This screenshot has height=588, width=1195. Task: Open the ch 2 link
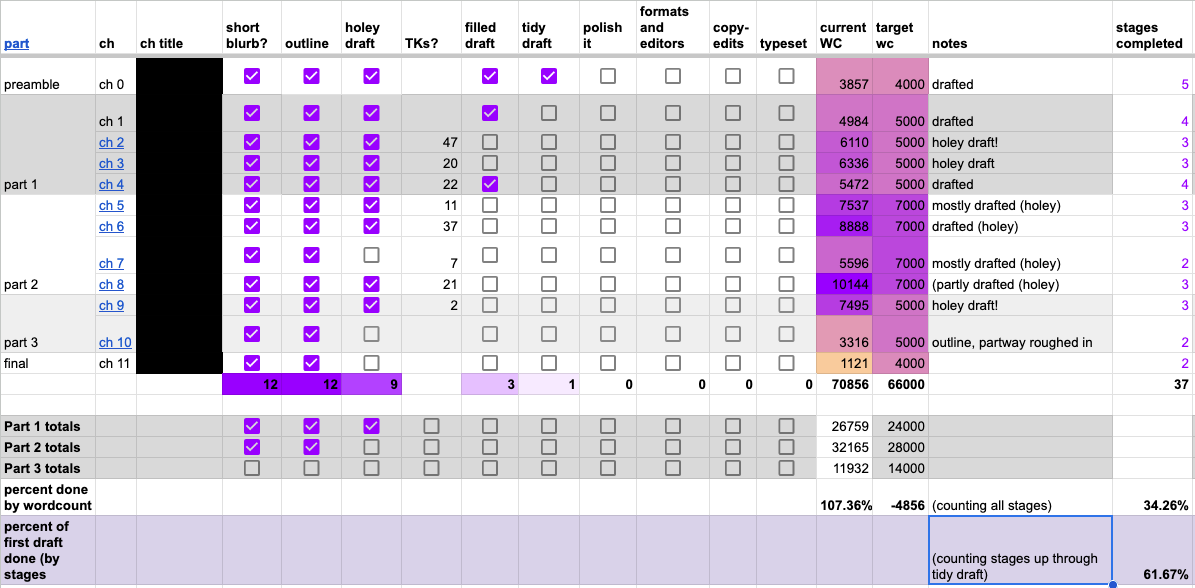111,143
